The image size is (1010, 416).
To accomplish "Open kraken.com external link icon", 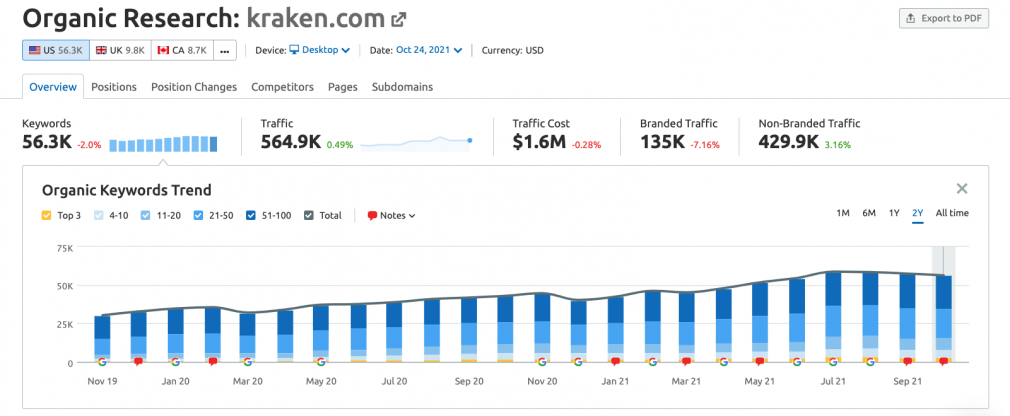I will (399, 20).
